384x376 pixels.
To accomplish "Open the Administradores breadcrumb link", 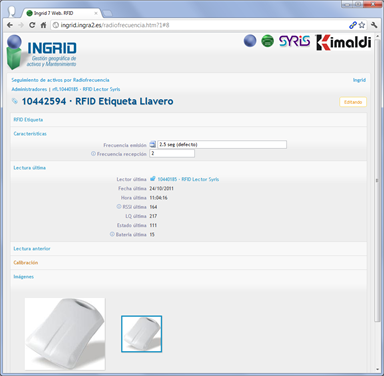I will tap(29, 89).
